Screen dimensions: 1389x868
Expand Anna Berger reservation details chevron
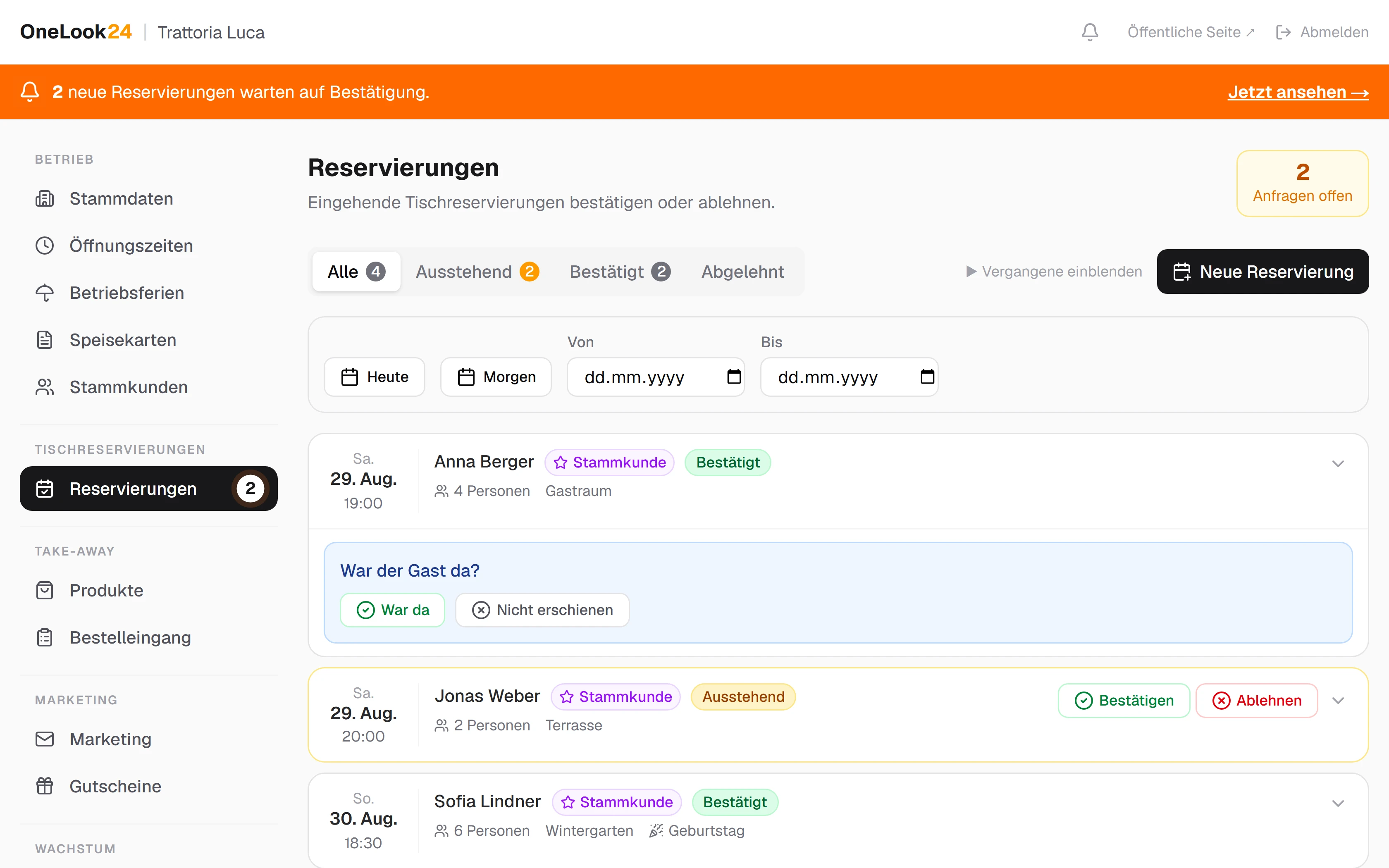tap(1338, 464)
